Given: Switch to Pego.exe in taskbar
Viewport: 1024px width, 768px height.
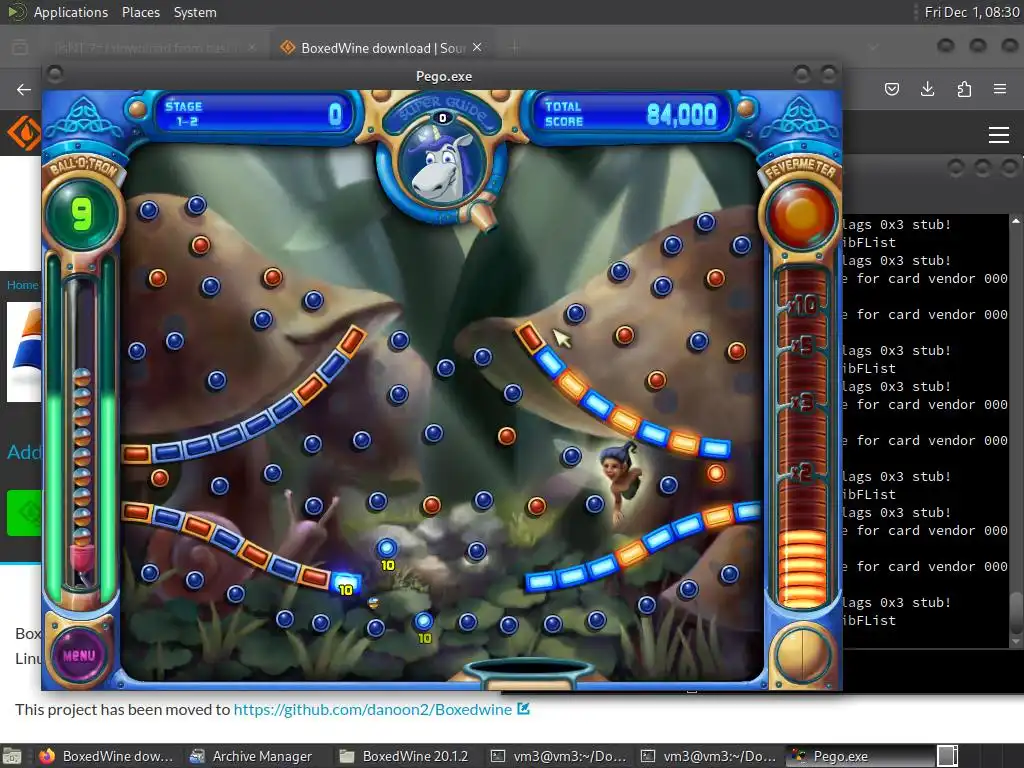Looking at the screenshot, I should point(860,756).
